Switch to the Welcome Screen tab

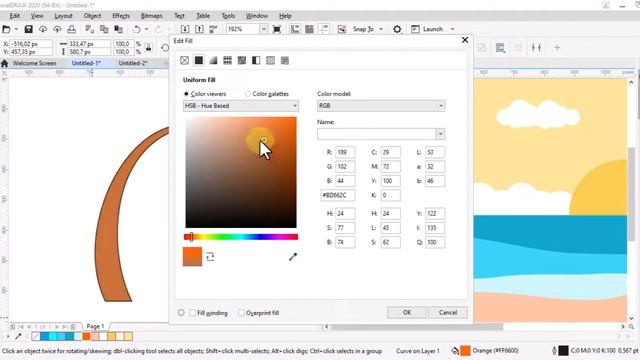[34, 63]
